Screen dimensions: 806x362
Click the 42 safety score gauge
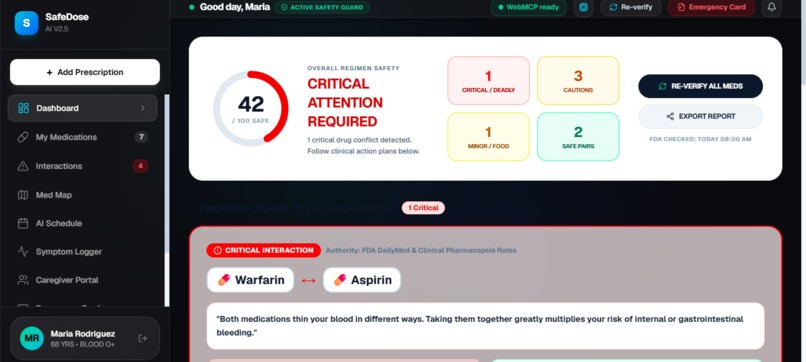pyautogui.click(x=251, y=108)
